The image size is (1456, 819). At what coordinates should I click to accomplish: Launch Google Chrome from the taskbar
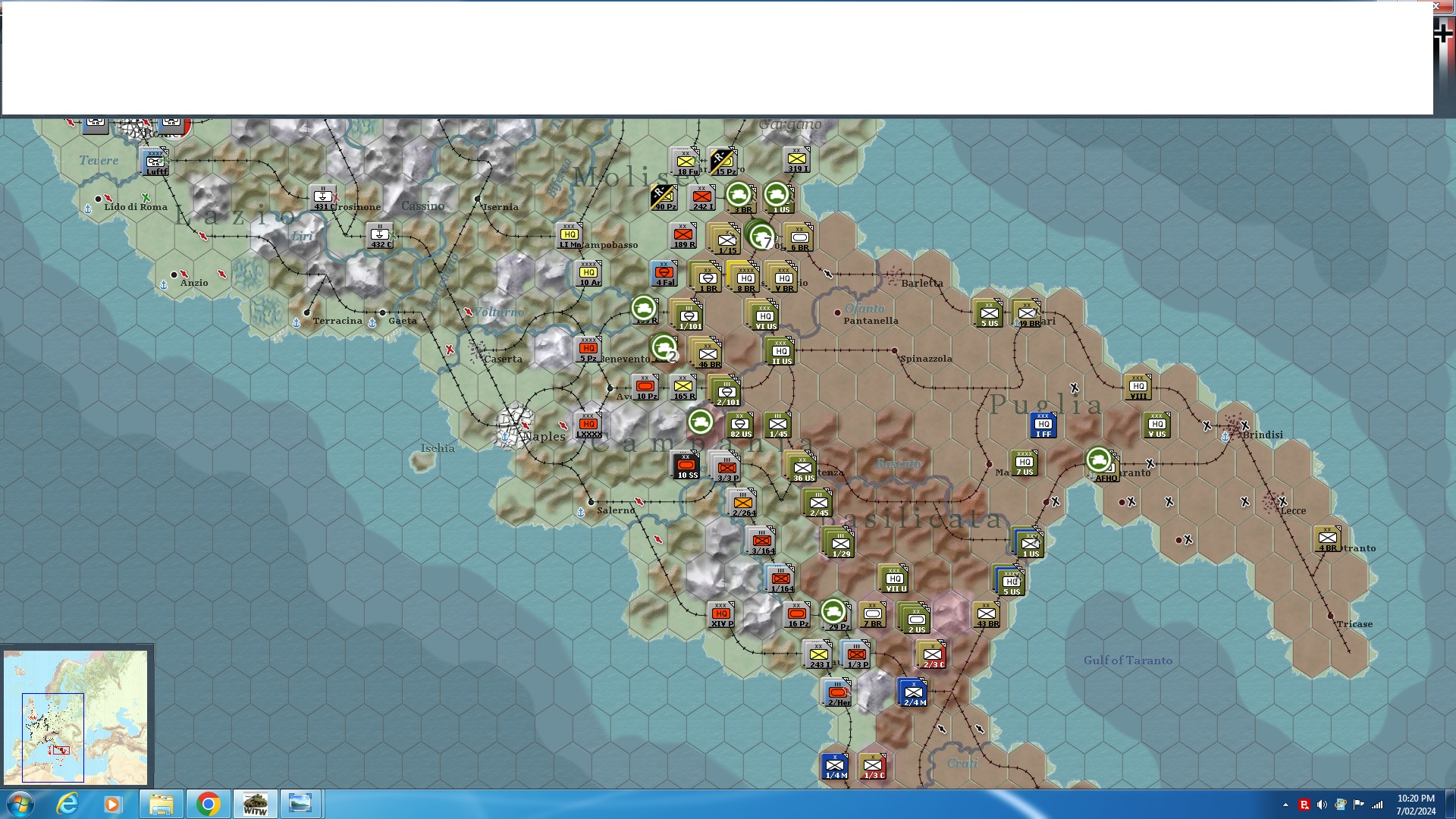pyautogui.click(x=208, y=804)
